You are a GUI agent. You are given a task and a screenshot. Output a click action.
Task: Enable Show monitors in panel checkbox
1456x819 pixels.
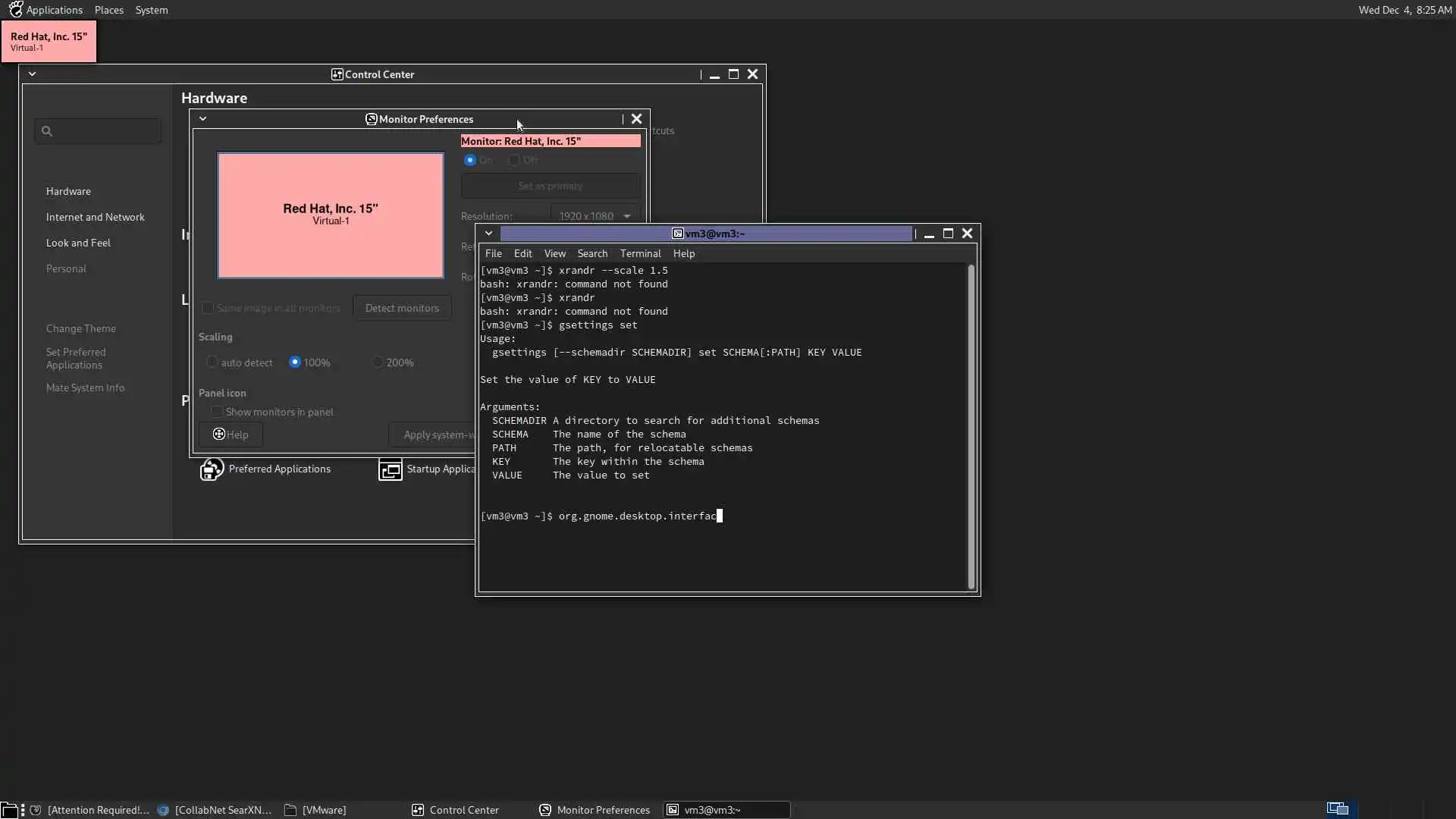point(217,412)
